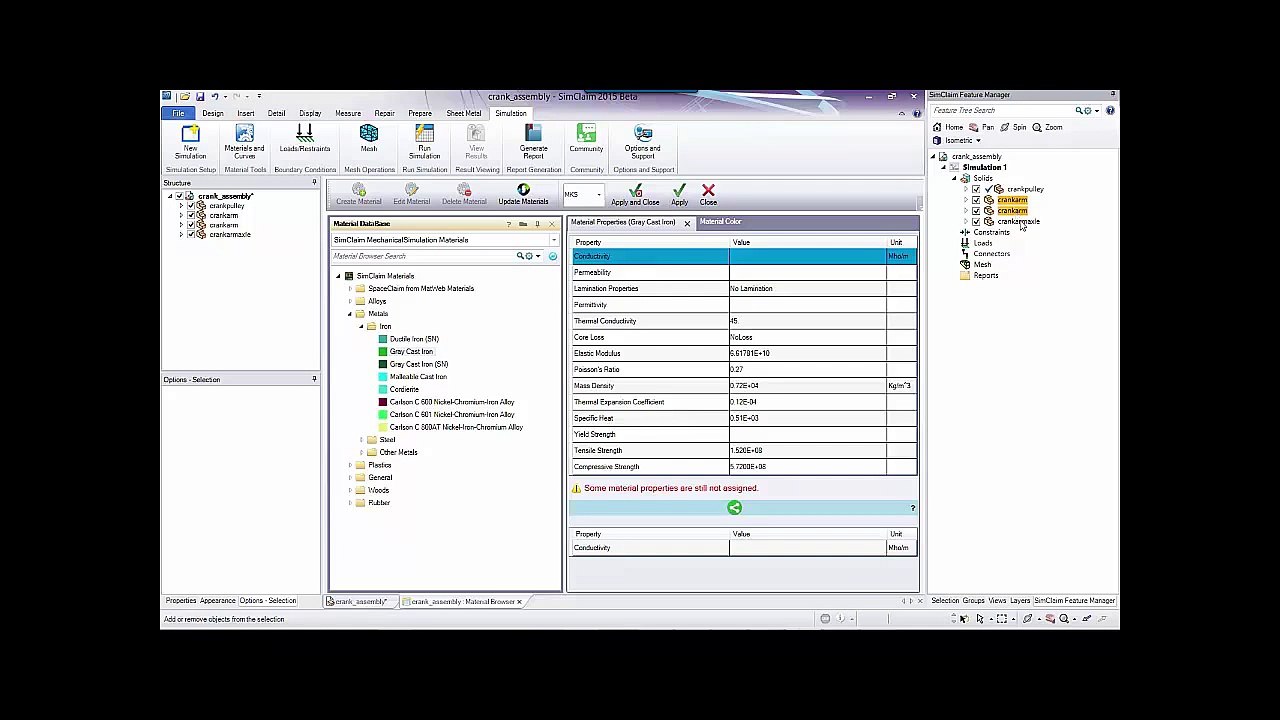Close the Material Properties (Gray Cast Iron) tab
1280x720 pixels.
click(x=687, y=222)
